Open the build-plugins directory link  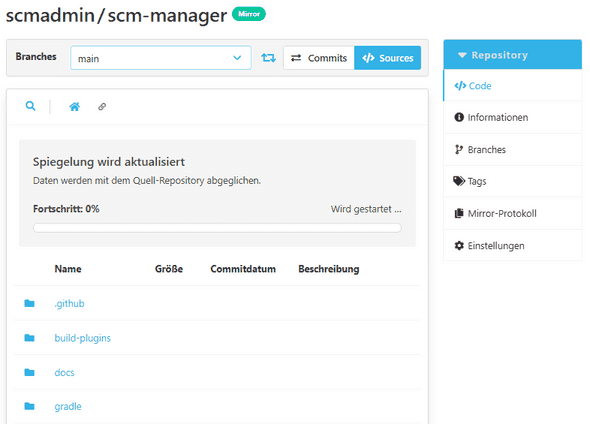coord(82,338)
